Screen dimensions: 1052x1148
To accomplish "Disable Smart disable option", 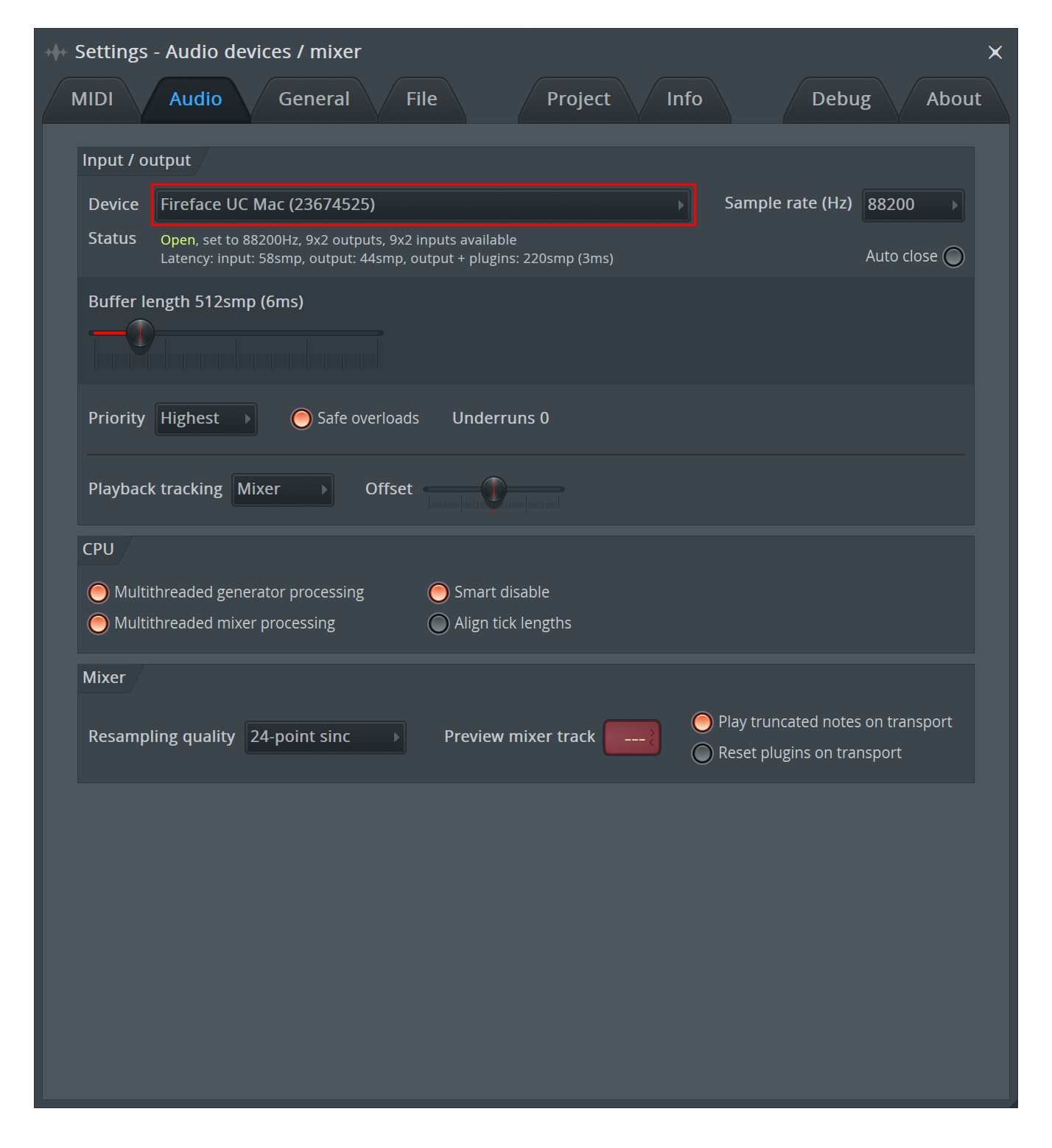I will [438, 592].
